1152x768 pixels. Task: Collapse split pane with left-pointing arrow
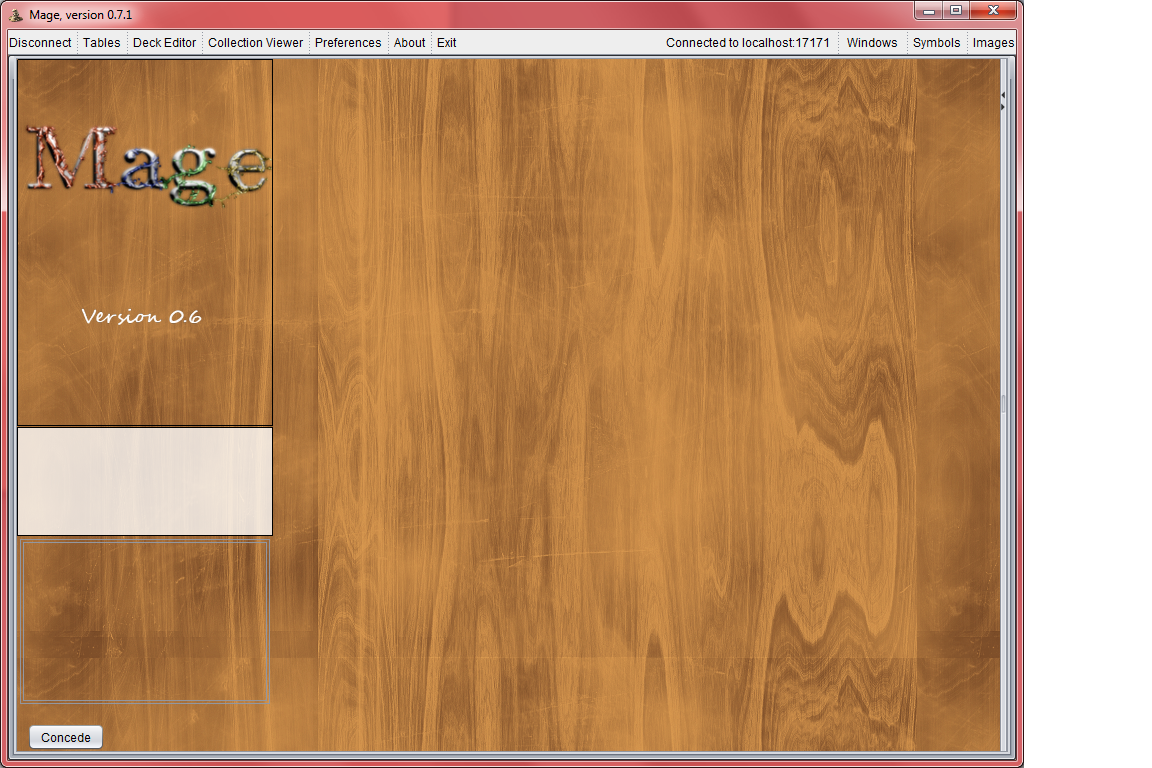click(x=1003, y=94)
